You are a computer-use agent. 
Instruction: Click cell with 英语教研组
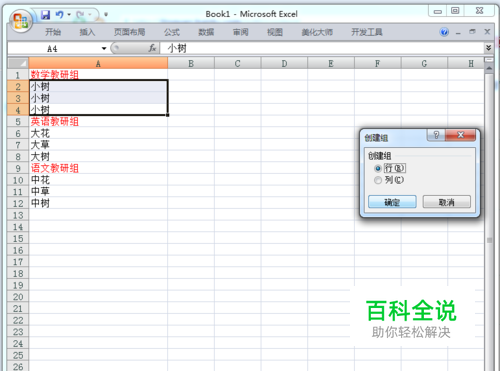(x=98, y=122)
